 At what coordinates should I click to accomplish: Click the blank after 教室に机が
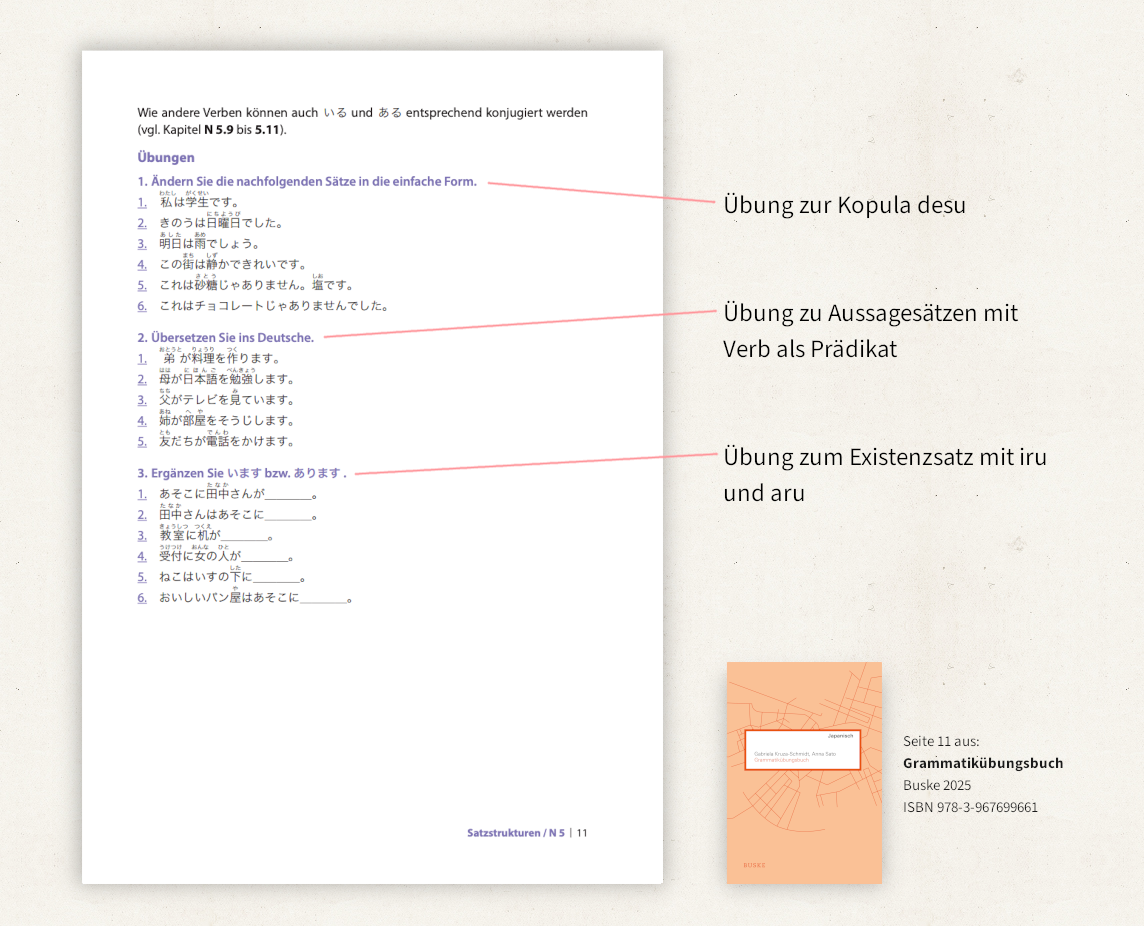tap(244, 537)
